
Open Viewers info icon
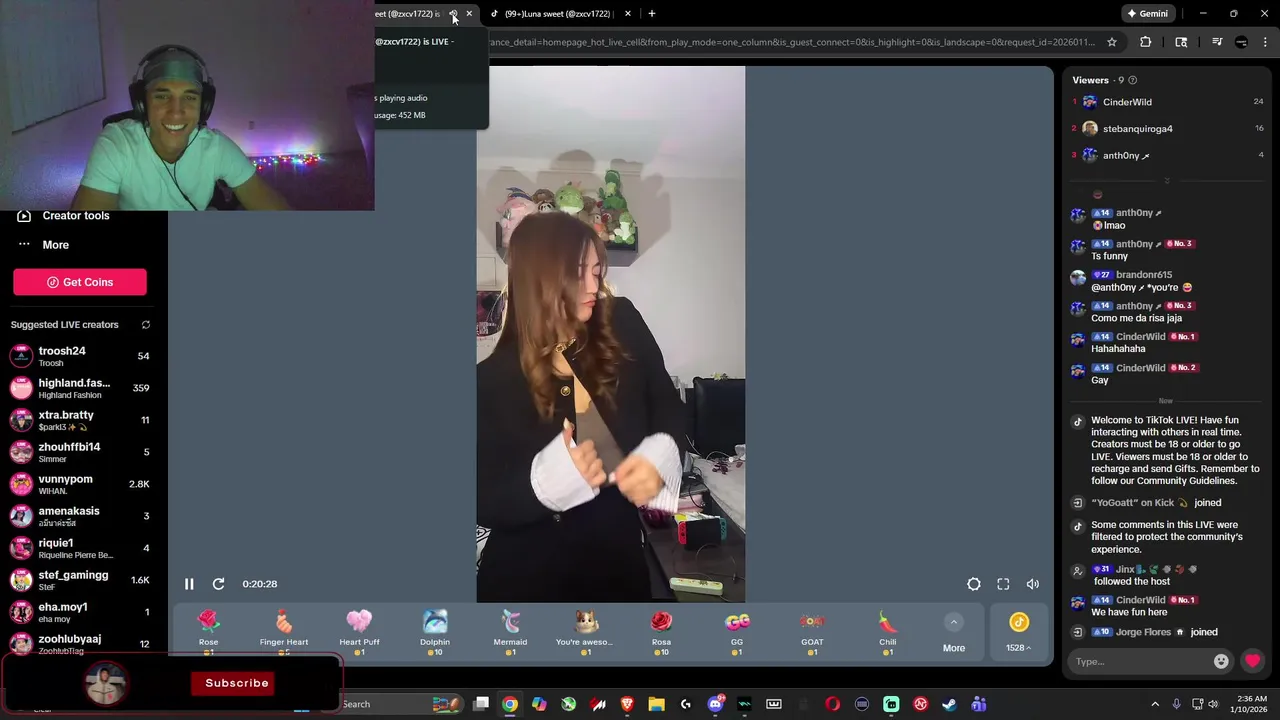coord(1132,80)
